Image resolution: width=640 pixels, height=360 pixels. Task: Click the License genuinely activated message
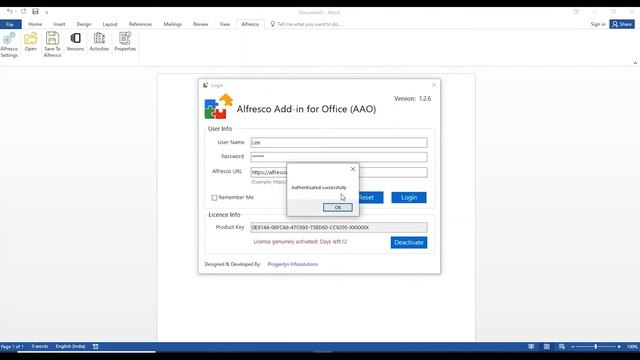[x=300, y=242]
